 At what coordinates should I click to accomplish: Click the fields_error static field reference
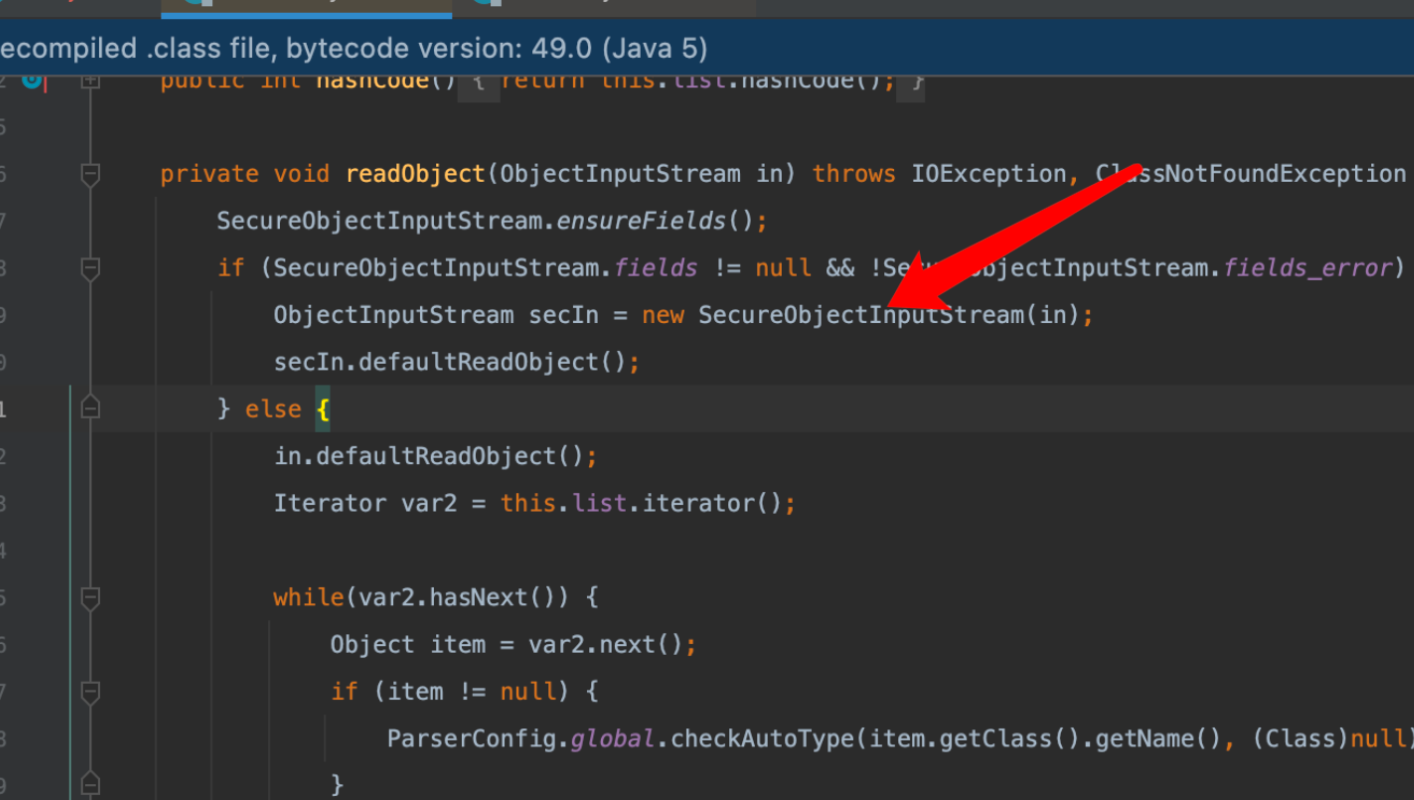click(x=1307, y=268)
